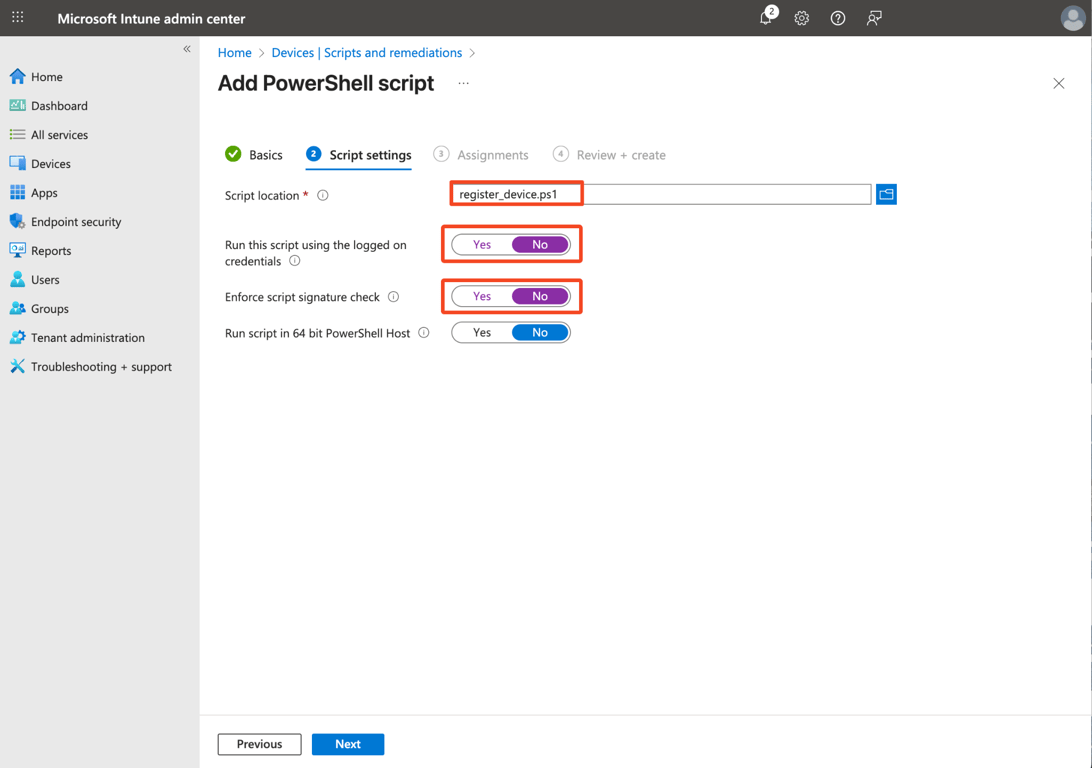The height and width of the screenshot is (768, 1092).
Task: Open the account profile avatar
Action: point(1072,18)
